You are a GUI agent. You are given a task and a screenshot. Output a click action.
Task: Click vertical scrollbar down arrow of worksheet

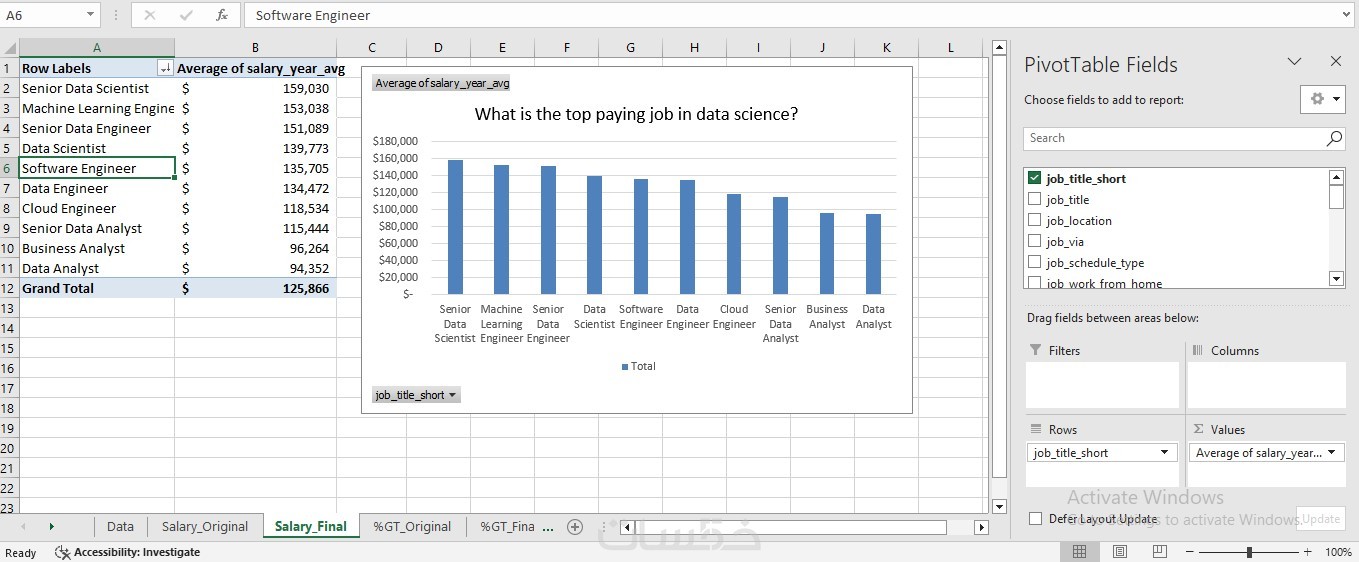(999, 507)
